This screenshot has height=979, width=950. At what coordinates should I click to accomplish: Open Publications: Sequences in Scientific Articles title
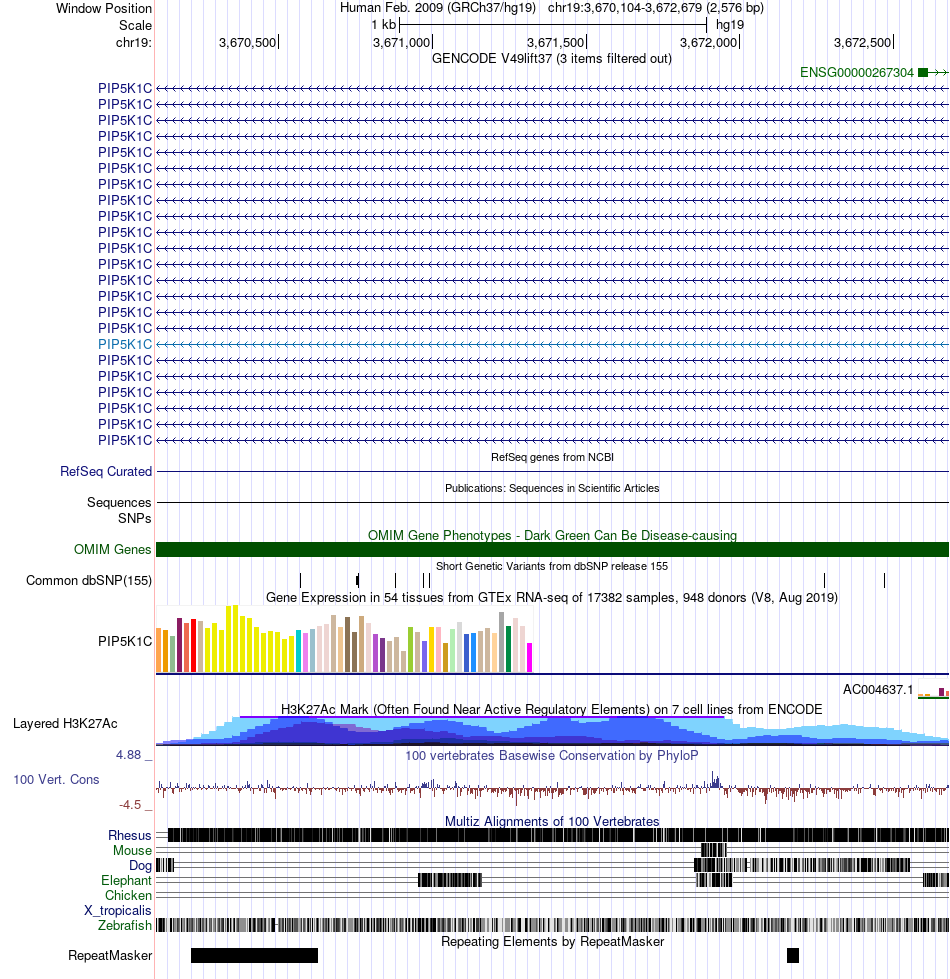tap(552, 488)
